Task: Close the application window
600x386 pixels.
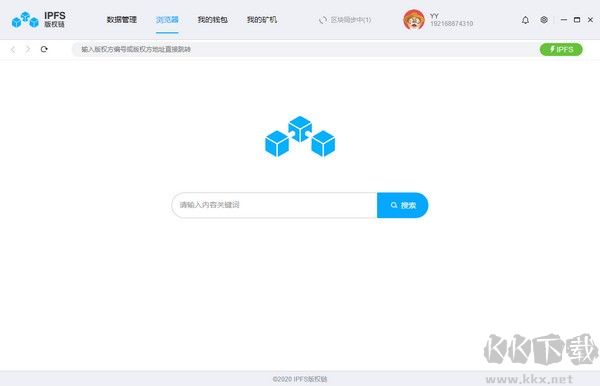Action: pyautogui.click(x=590, y=20)
